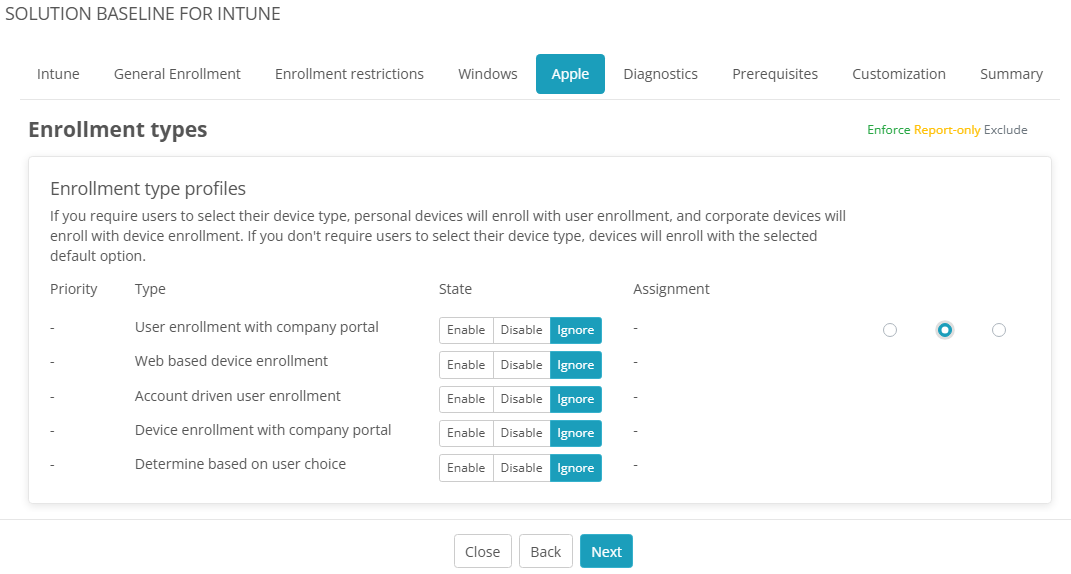Open Enrollment restrictions tab
The height and width of the screenshot is (574, 1071).
coord(349,74)
